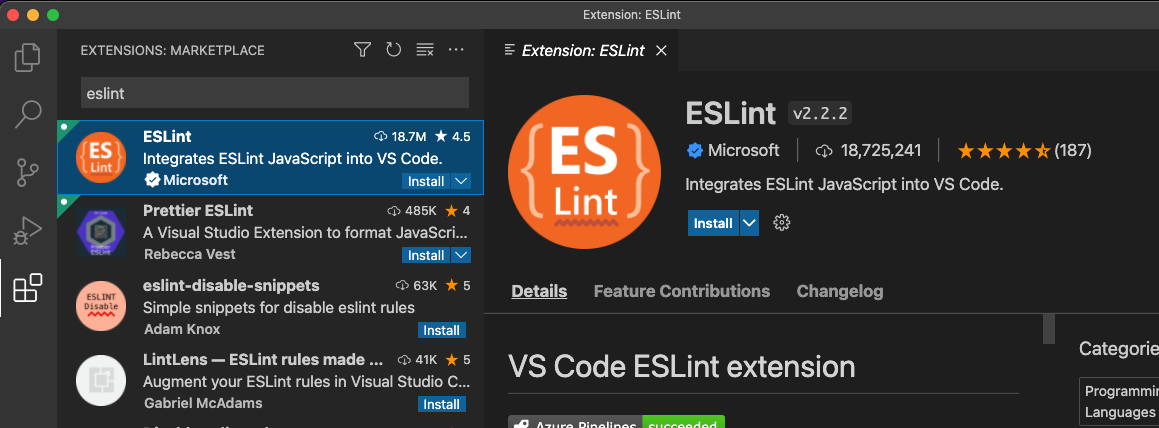This screenshot has width=1159, height=428.
Task: Install ESLint from the details page
Action: [x=713, y=223]
